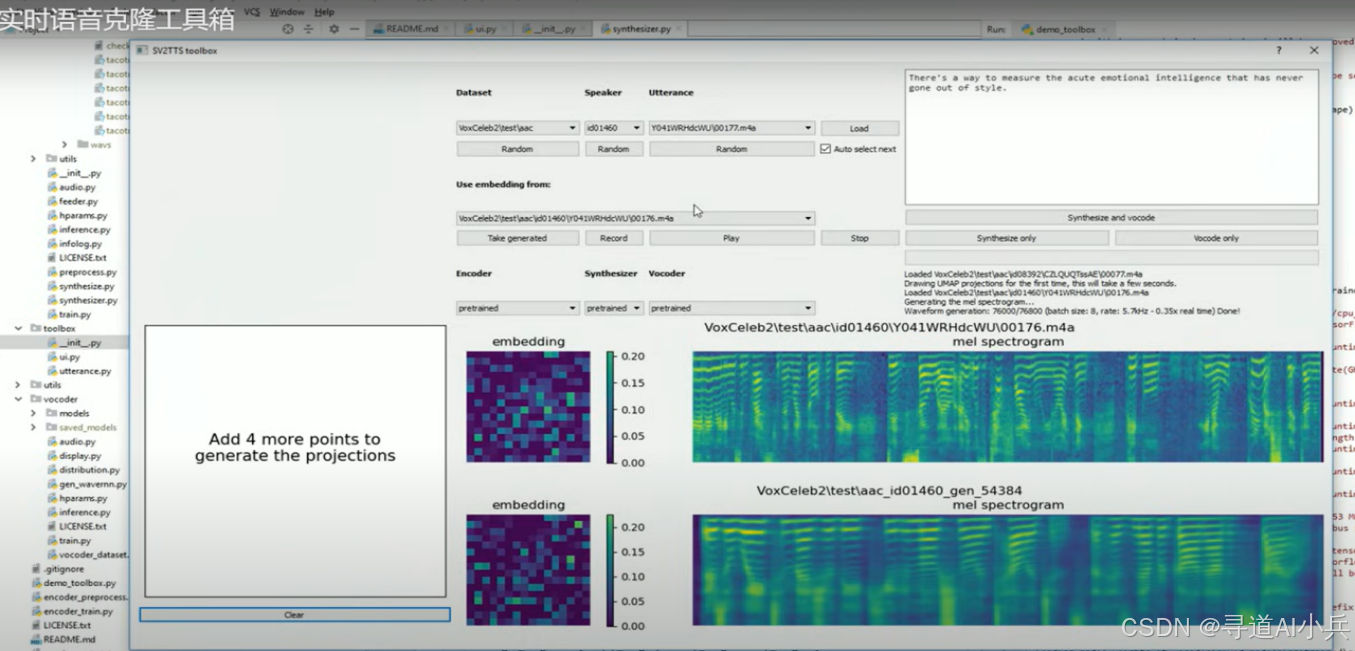Click the question mark help button in SV2TTS toolbox
Image resolution: width=1355 pixels, height=651 pixels.
(1279, 50)
